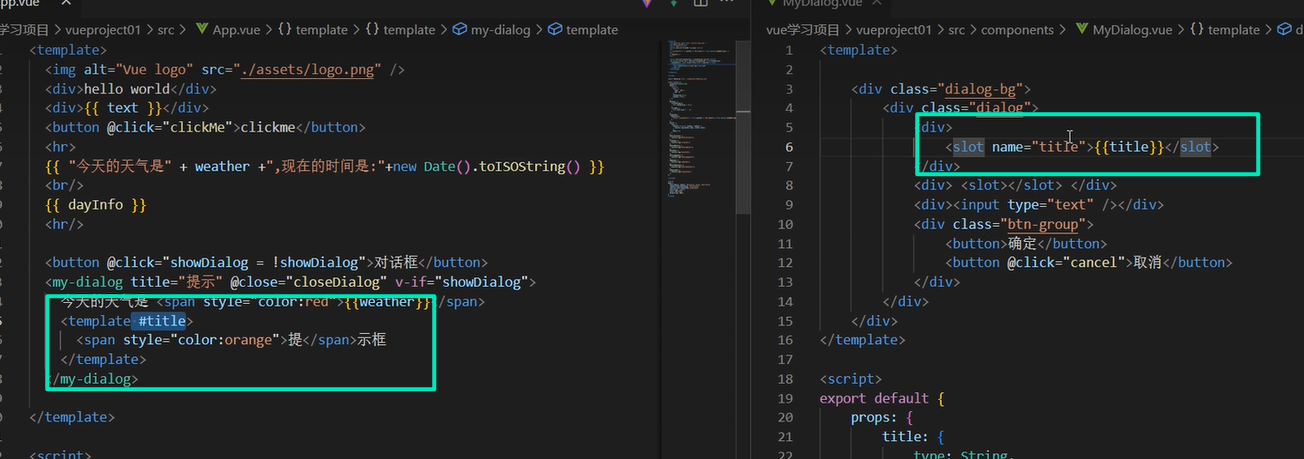Open the components breadcrumb in the right editor
This screenshot has width=1304, height=459.
(x=1017, y=30)
